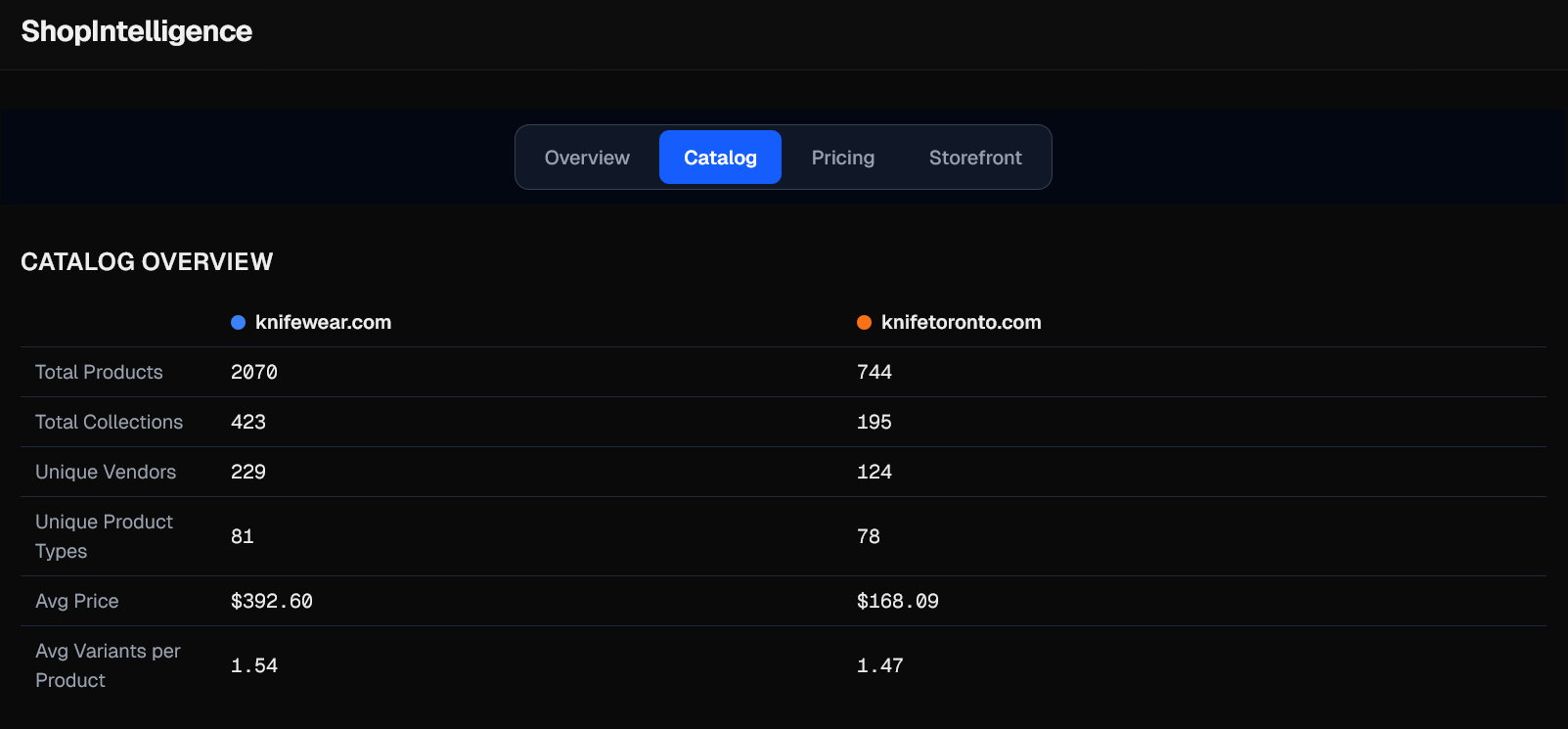Image resolution: width=1568 pixels, height=729 pixels.
Task: Select the 124 unique vendors value
Action: [x=874, y=472]
